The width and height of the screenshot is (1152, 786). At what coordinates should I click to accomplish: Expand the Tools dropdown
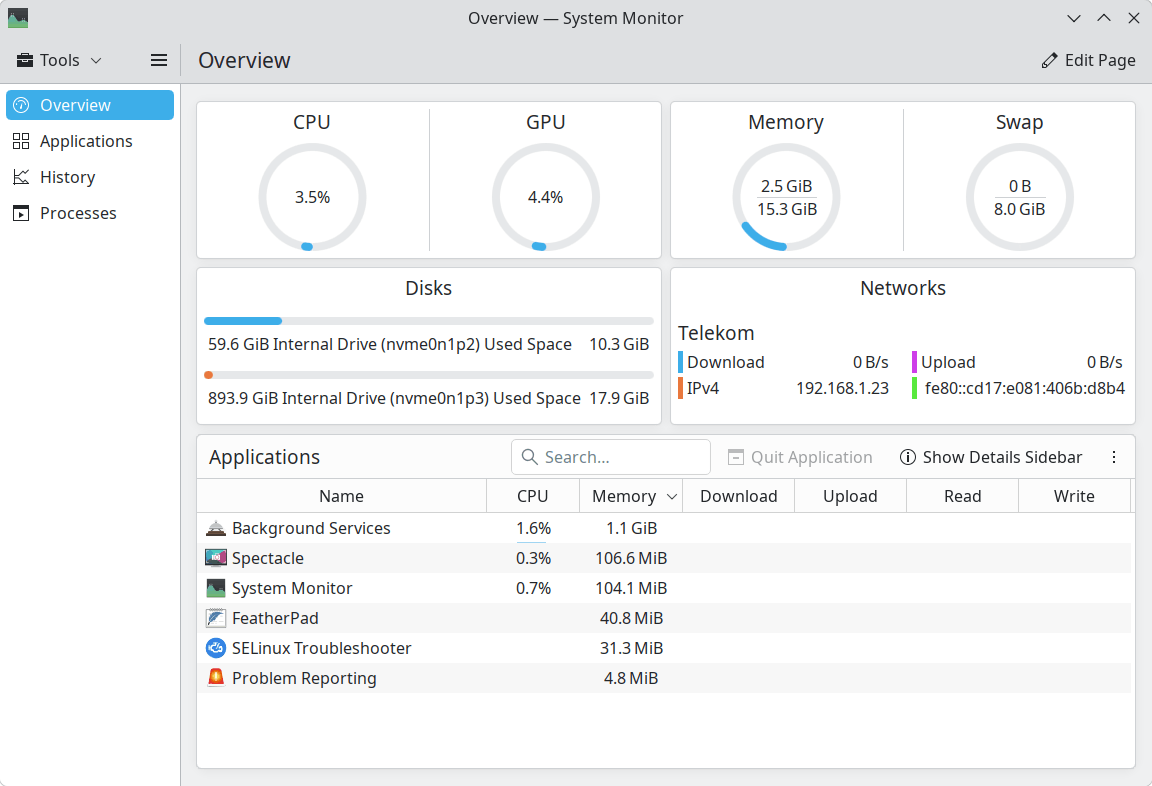coord(60,60)
